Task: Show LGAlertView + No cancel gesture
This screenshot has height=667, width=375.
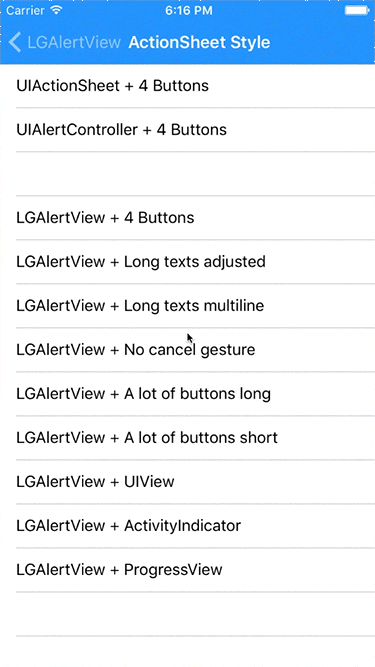Action: click(188, 350)
